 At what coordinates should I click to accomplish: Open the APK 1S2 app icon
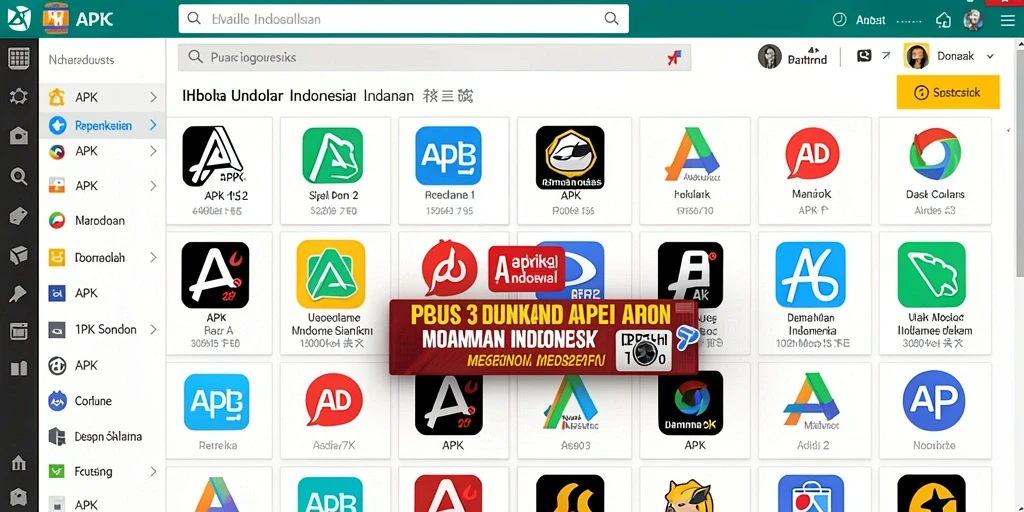(214, 155)
